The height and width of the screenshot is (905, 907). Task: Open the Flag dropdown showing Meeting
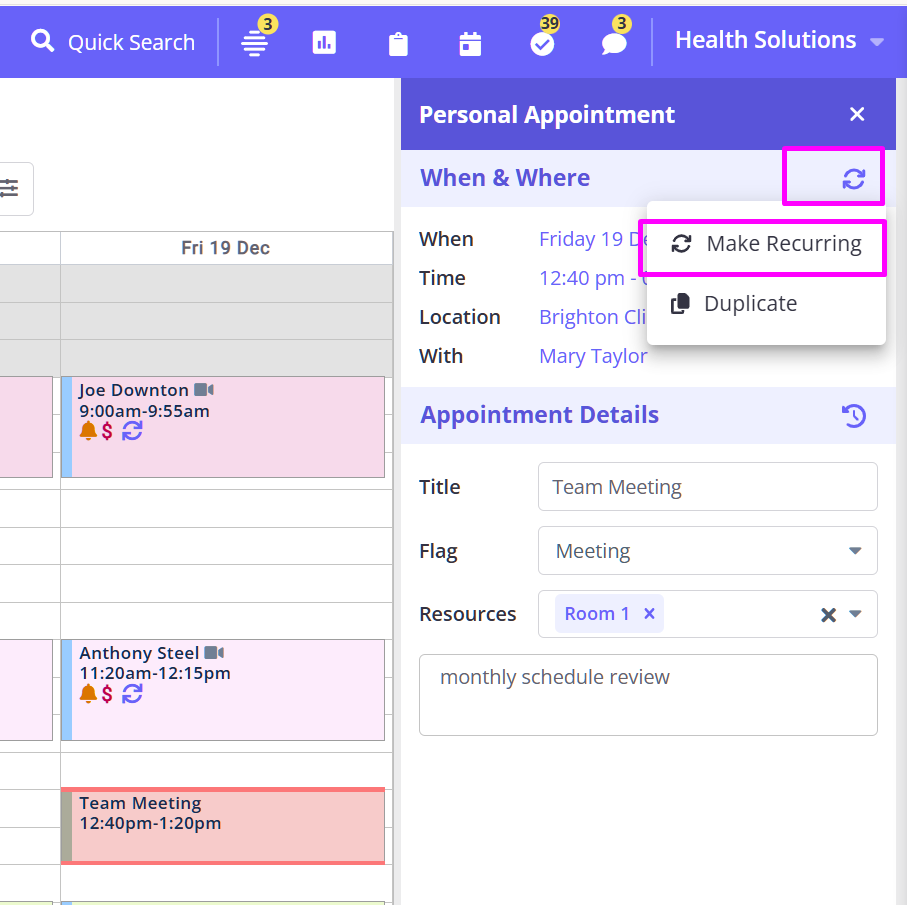tap(707, 551)
